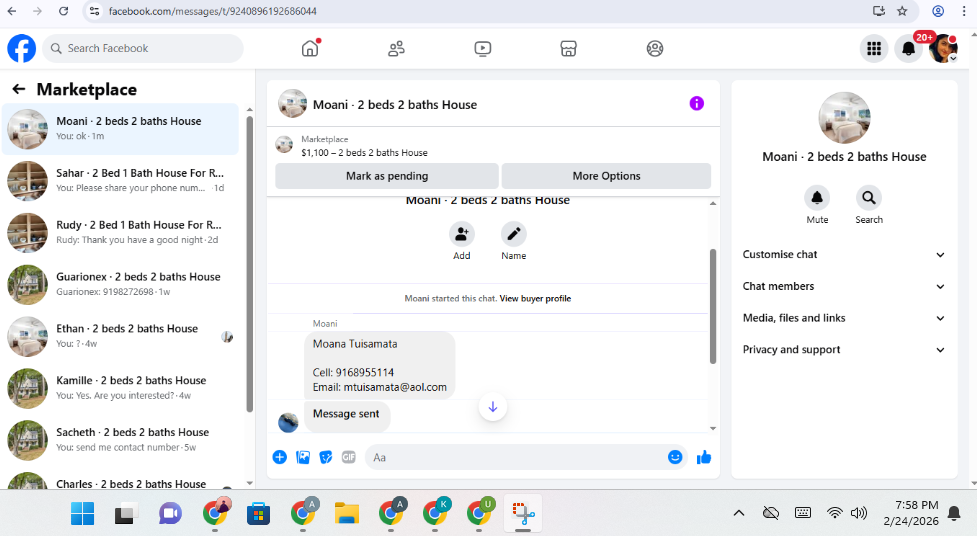Screen dimensions: 977x536
Task: Open the $1,100 listing link
Action: pos(365,153)
